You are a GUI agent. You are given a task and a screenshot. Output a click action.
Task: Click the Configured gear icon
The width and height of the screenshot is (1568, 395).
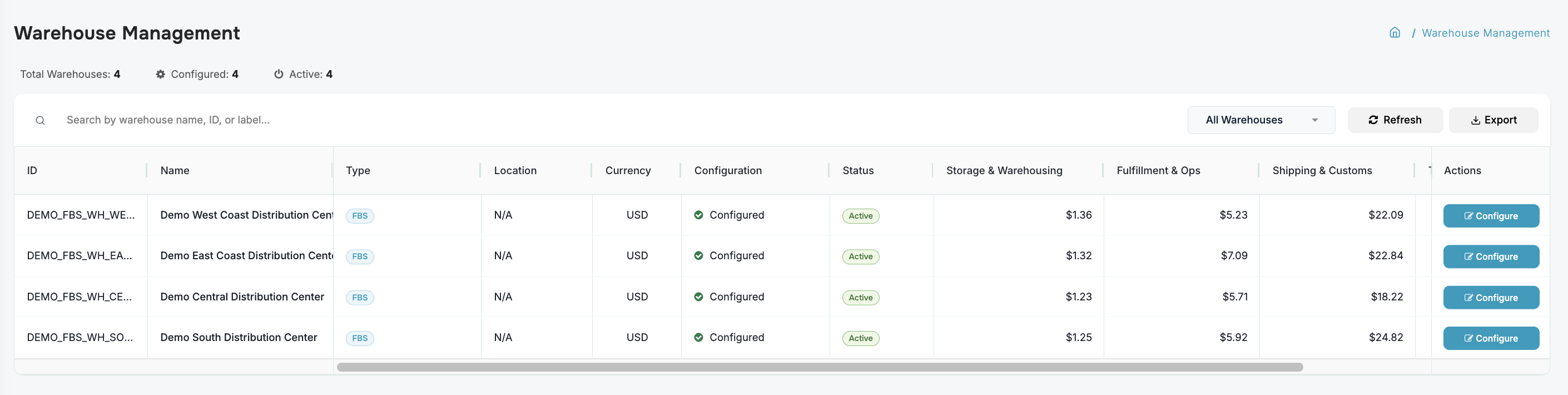[161, 74]
